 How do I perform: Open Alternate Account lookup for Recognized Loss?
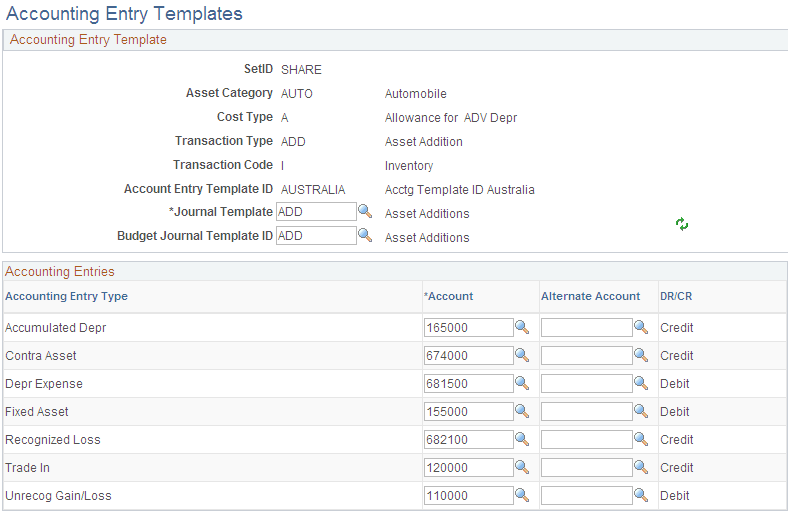pyautogui.click(x=641, y=440)
